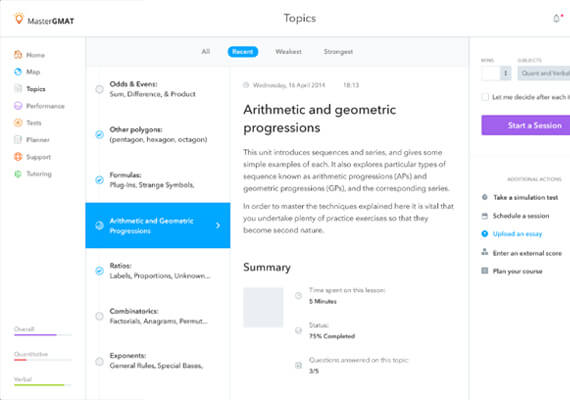
Task: Toggle completion circle for Odds & Evens
Action: tap(99, 89)
